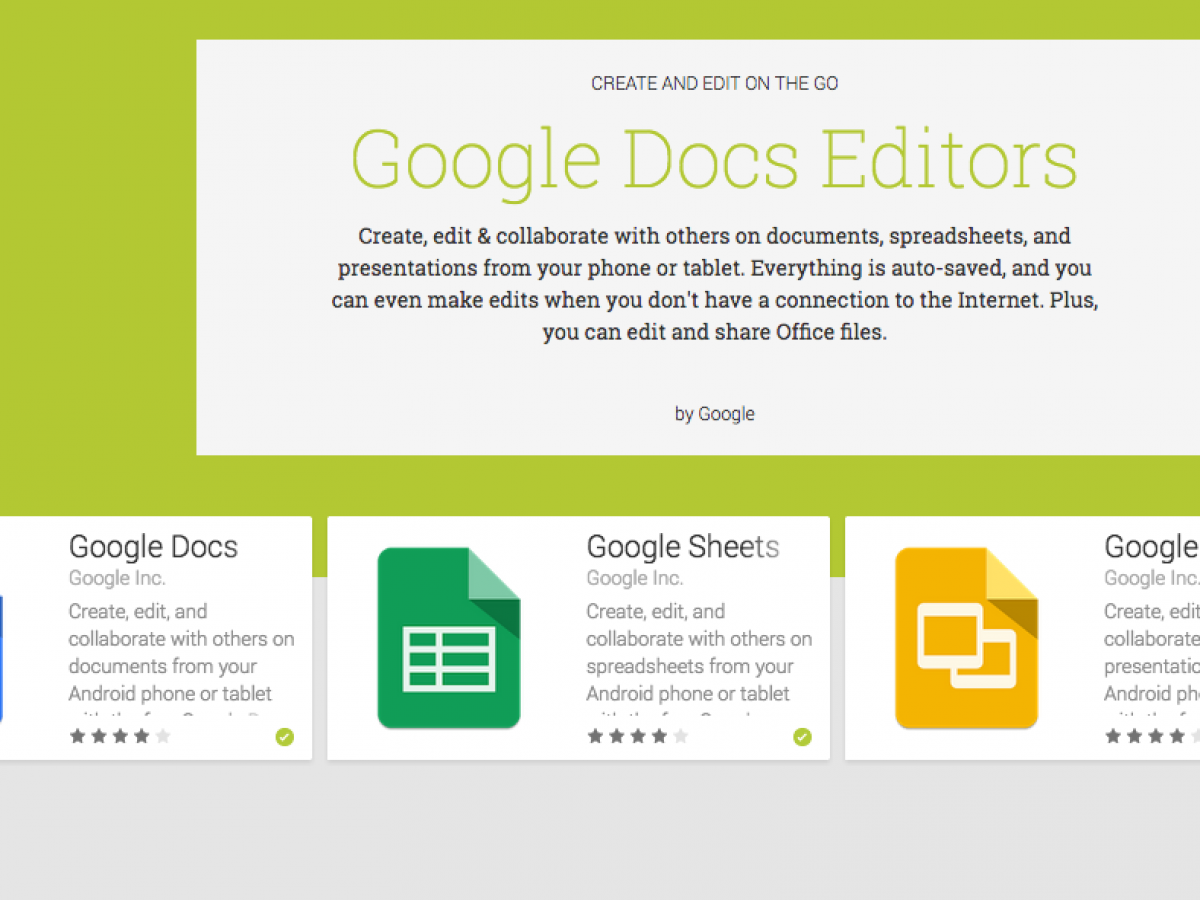
Task: Click the Google Sheets card description text
Action: click(x=699, y=658)
